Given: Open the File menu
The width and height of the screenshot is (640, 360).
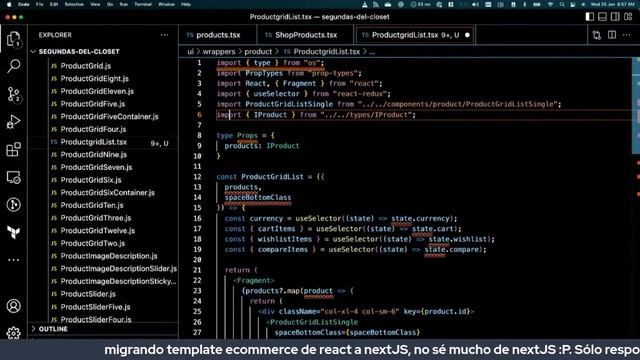Looking at the screenshot, I should point(40,4).
